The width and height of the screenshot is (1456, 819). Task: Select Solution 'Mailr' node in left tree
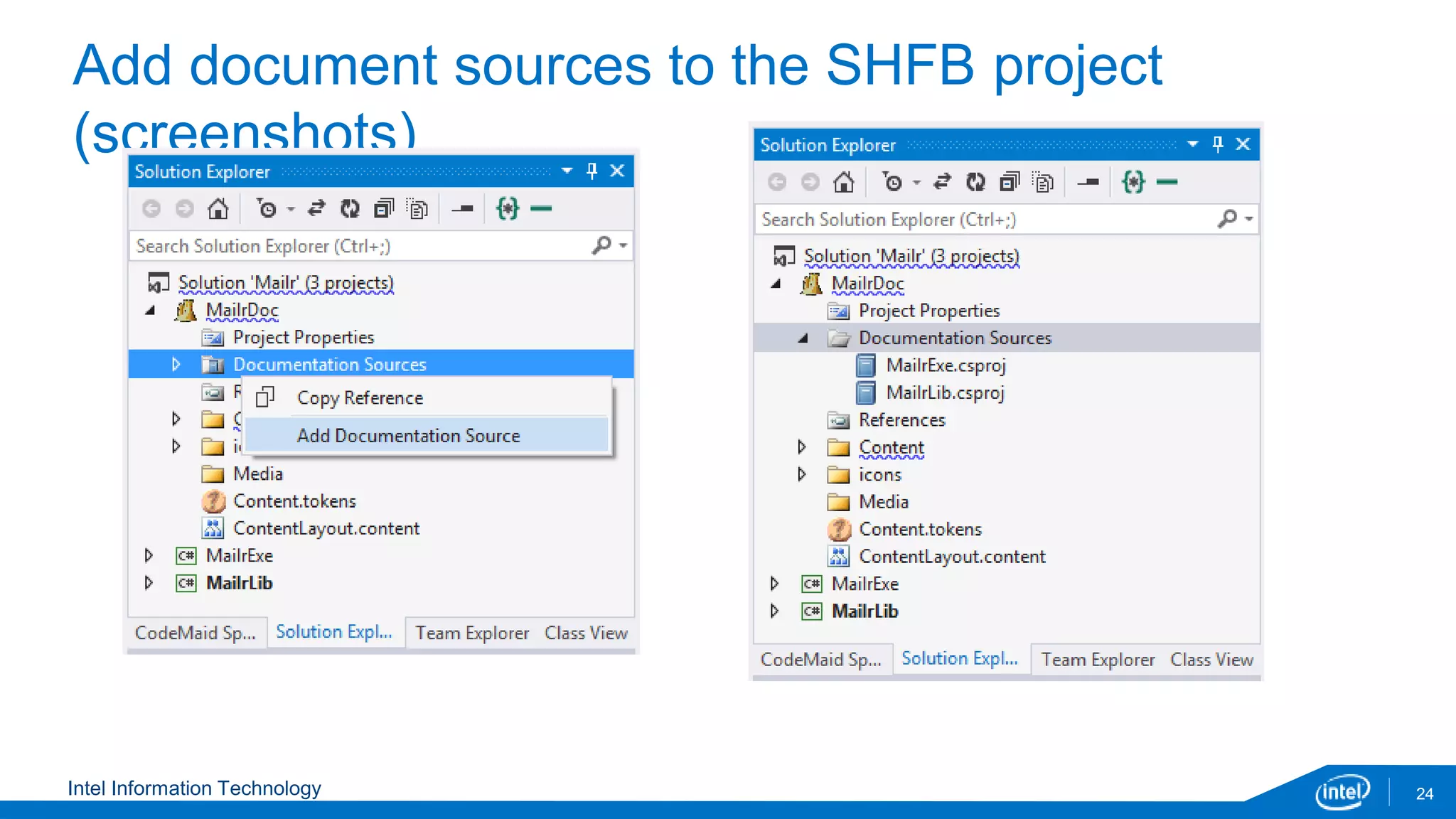pos(286,282)
